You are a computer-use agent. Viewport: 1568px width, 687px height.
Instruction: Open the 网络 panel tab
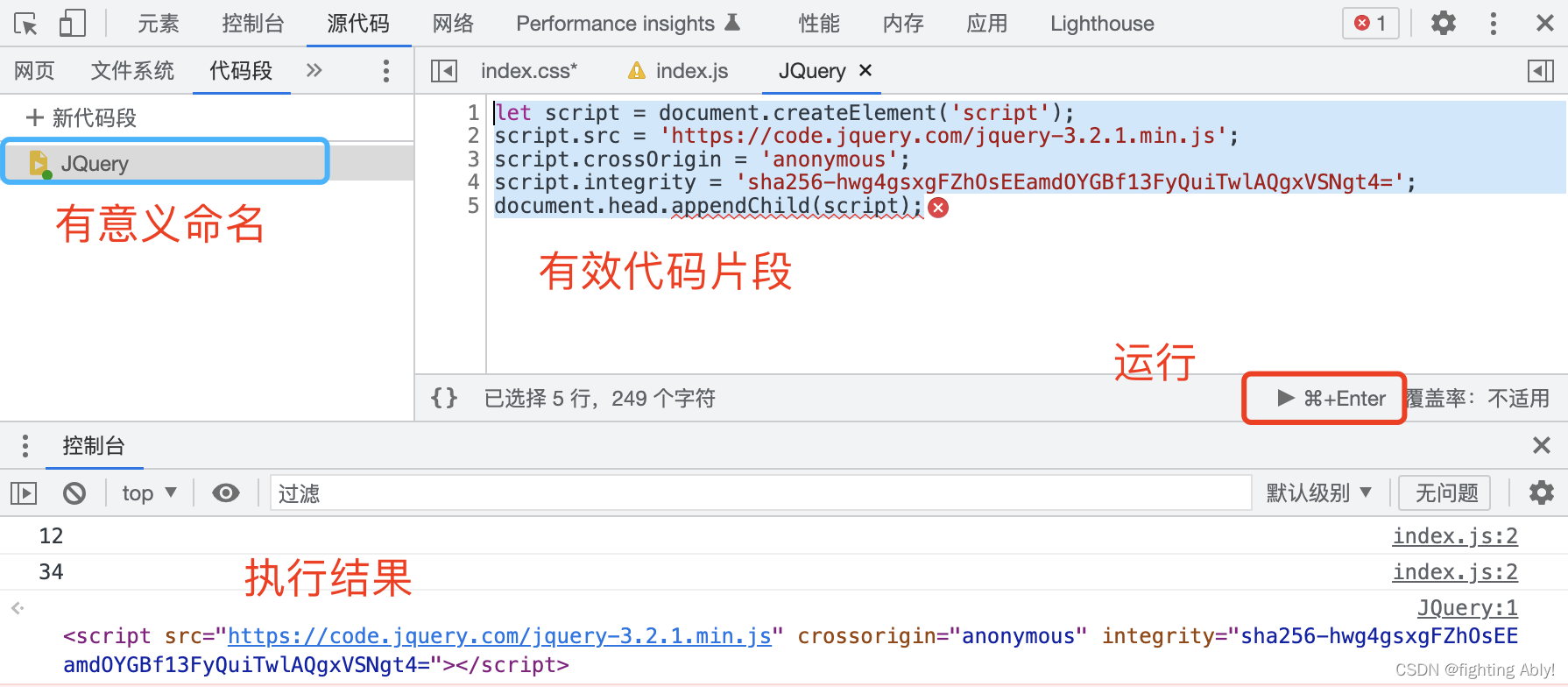pyautogui.click(x=453, y=24)
